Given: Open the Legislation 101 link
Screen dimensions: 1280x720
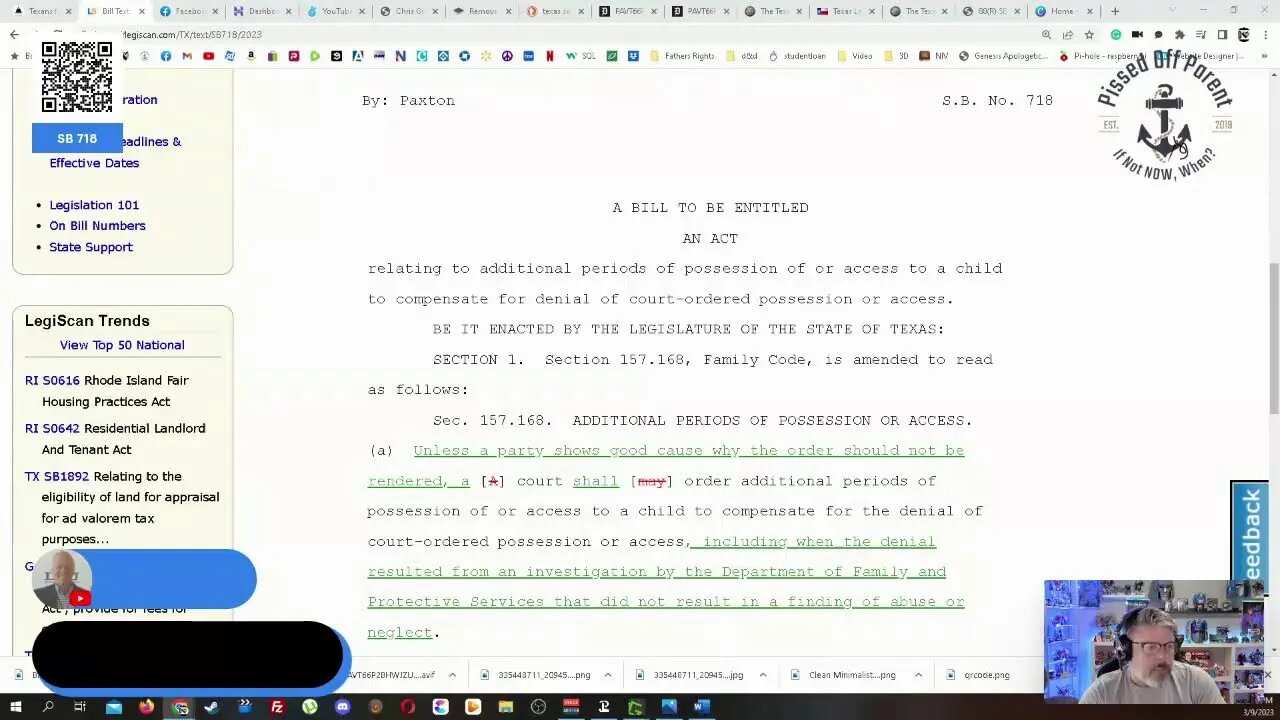Looking at the screenshot, I should point(94,205).
